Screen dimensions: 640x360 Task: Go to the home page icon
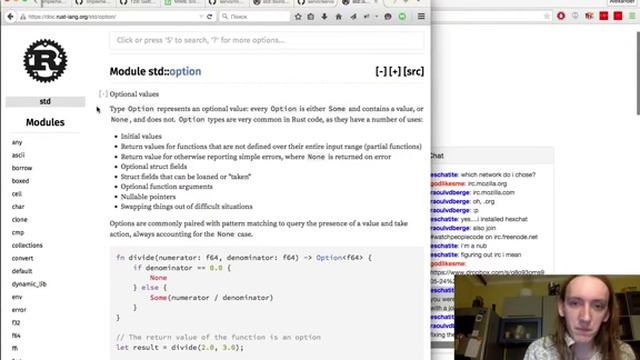pyautogui.click(x=338, y=17)
